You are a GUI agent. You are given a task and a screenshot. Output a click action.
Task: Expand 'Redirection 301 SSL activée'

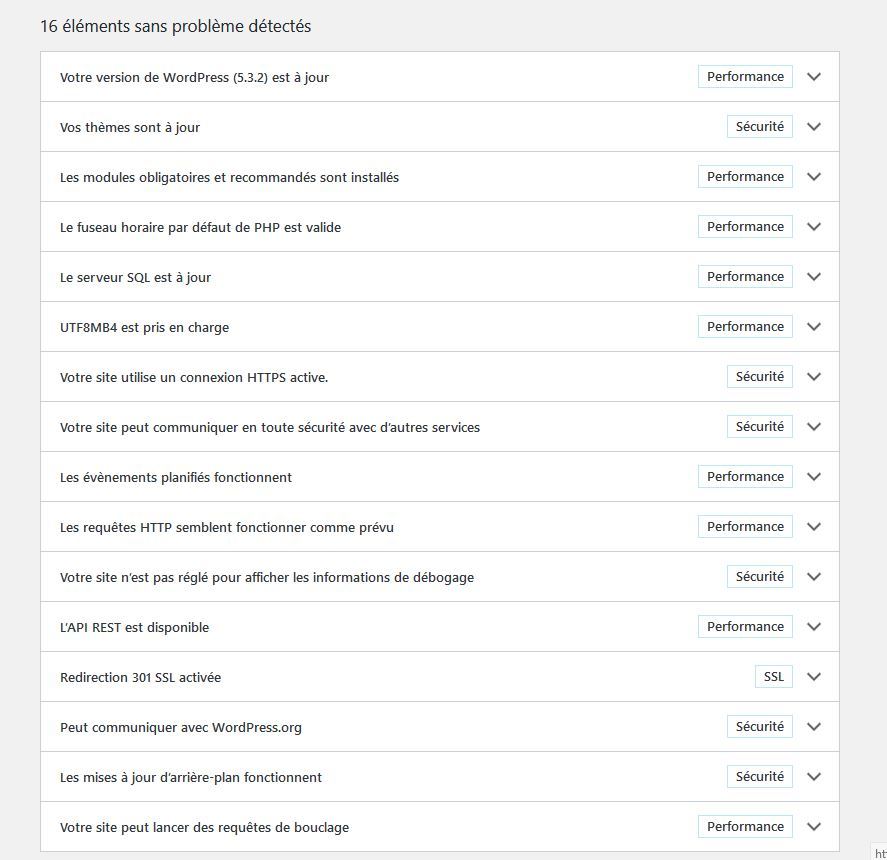click(x=814, y=677)
